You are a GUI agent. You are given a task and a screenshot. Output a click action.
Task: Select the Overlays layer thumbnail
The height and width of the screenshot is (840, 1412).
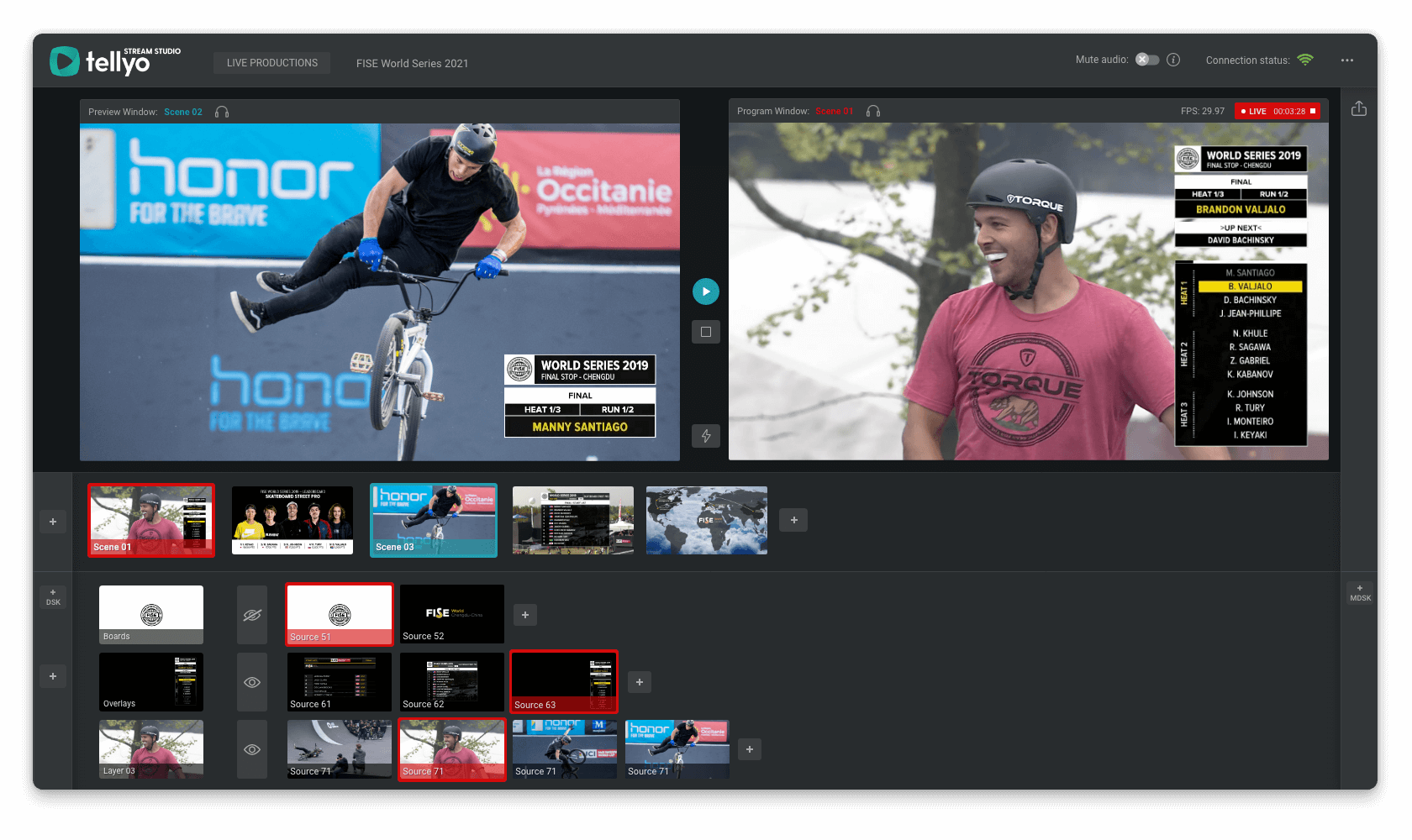(151, 682)
